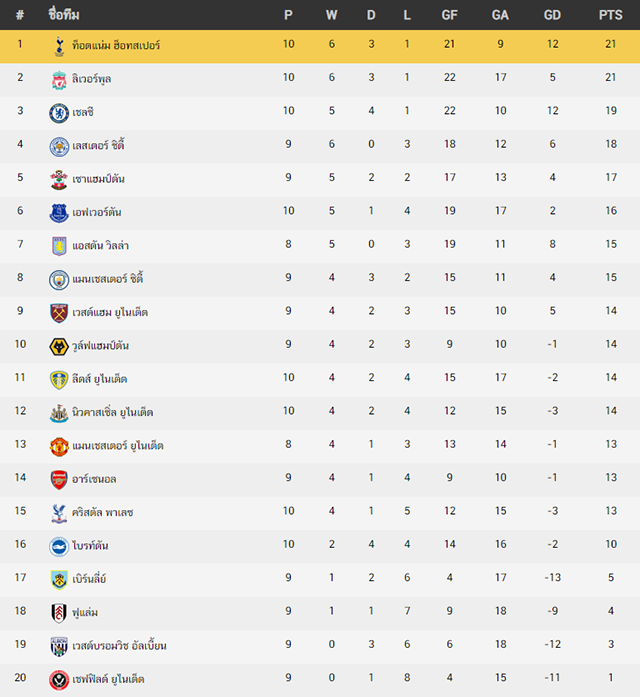Open team name ไบรท์ตัน link

tap(90, 545)
